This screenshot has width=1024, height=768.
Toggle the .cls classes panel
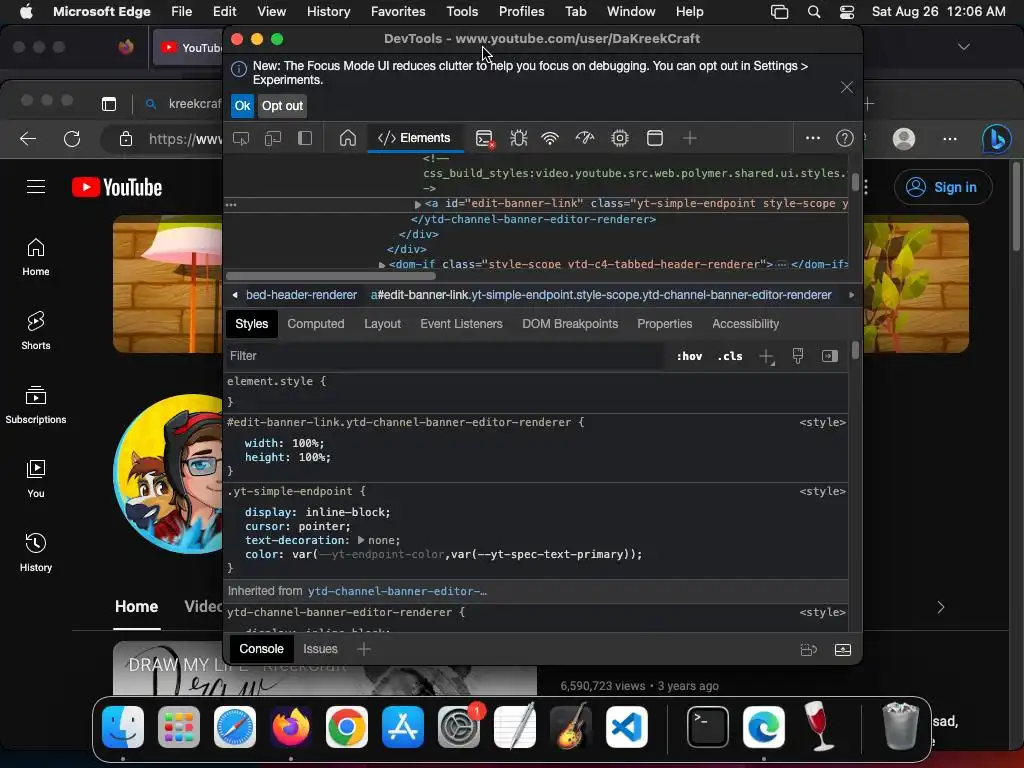point(729,356)
